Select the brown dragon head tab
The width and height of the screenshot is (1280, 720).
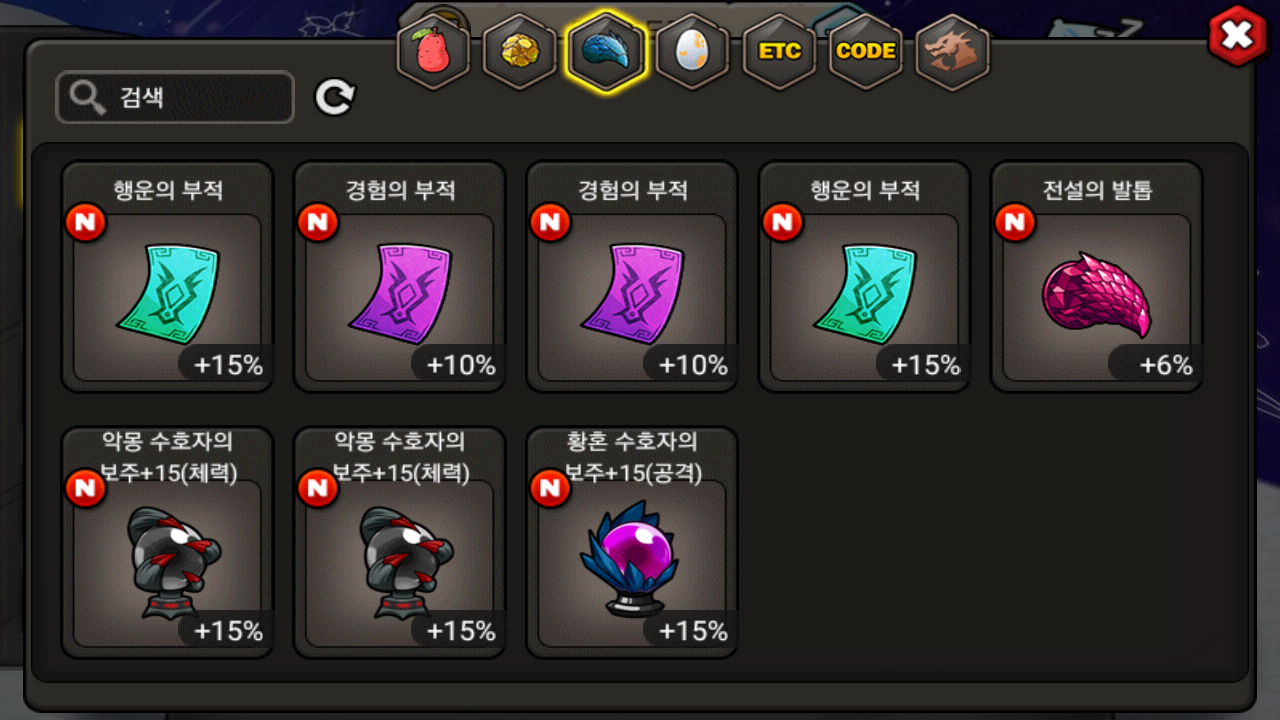click(952, 53)
